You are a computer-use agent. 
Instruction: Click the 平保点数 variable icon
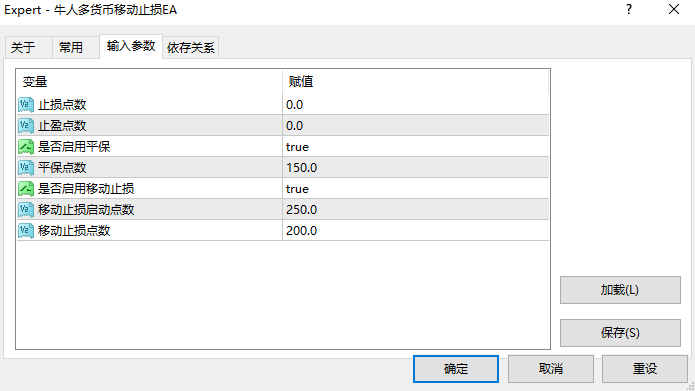[x=26, y=168]
